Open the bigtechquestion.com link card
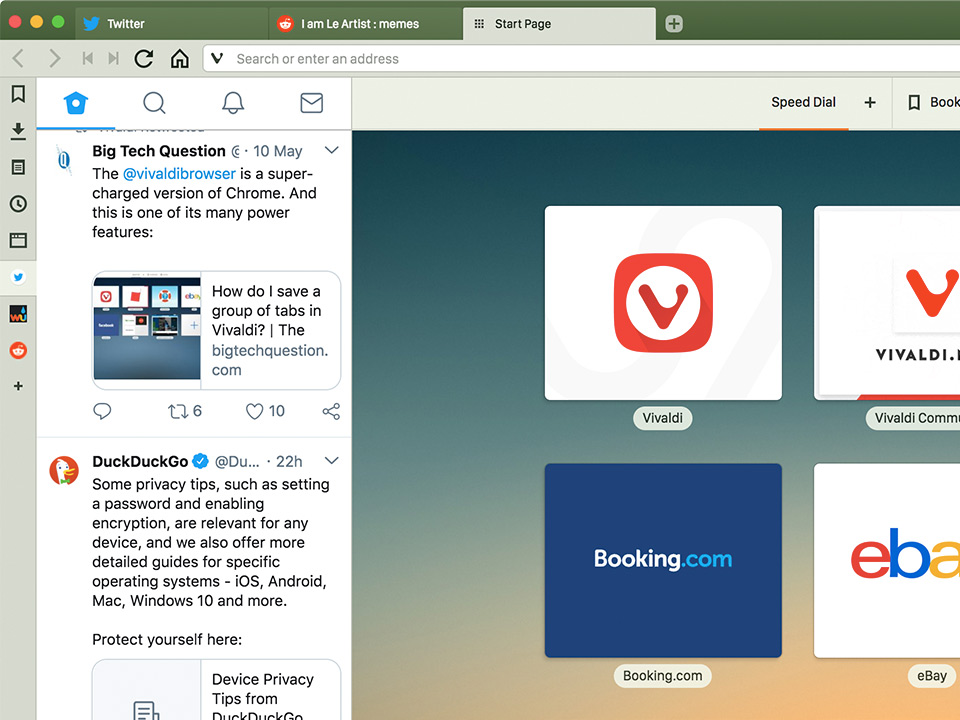Screen dimensions: 960x720 point(216,330)
